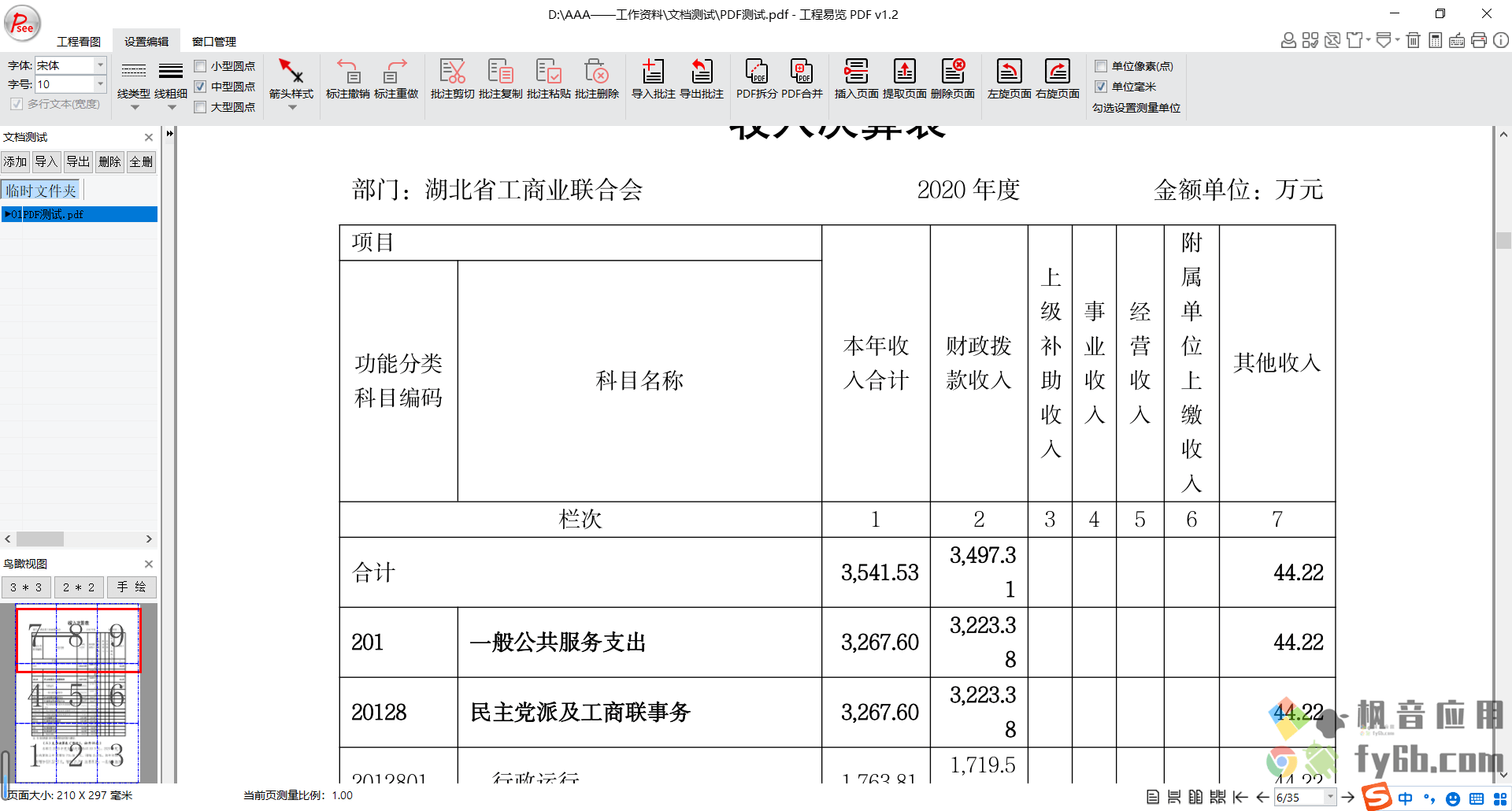Open the 字体 font dropdown
The image size is (1512, 811).
pyautogui.click(x=100, y=65)
